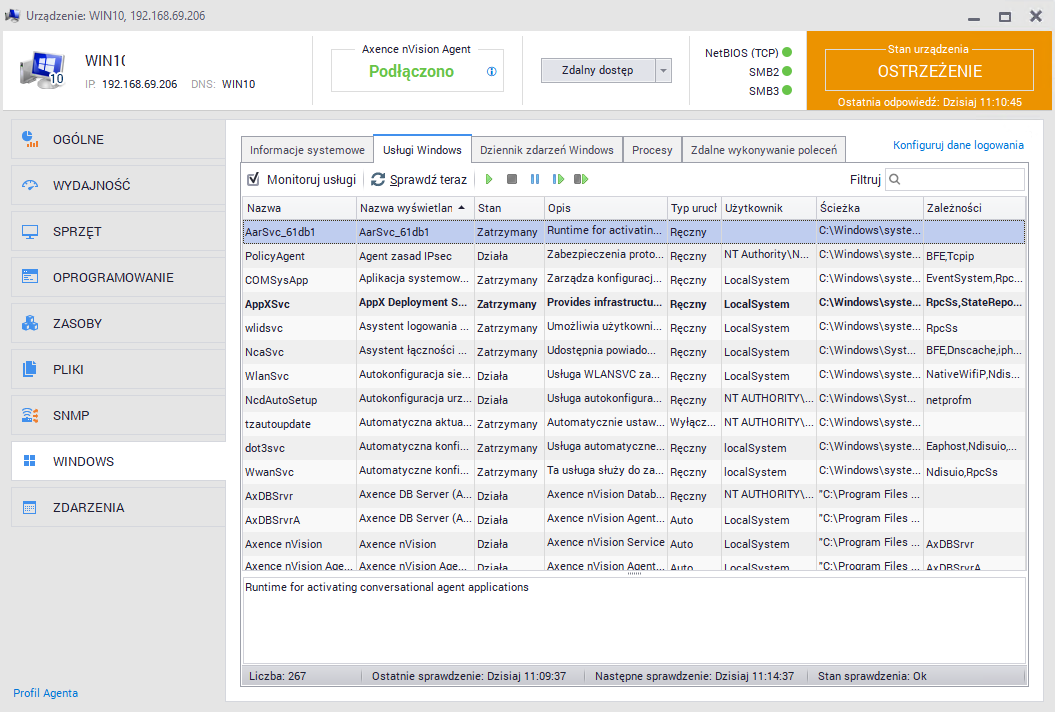Click the agent info icon next to Podłączono

491,72
